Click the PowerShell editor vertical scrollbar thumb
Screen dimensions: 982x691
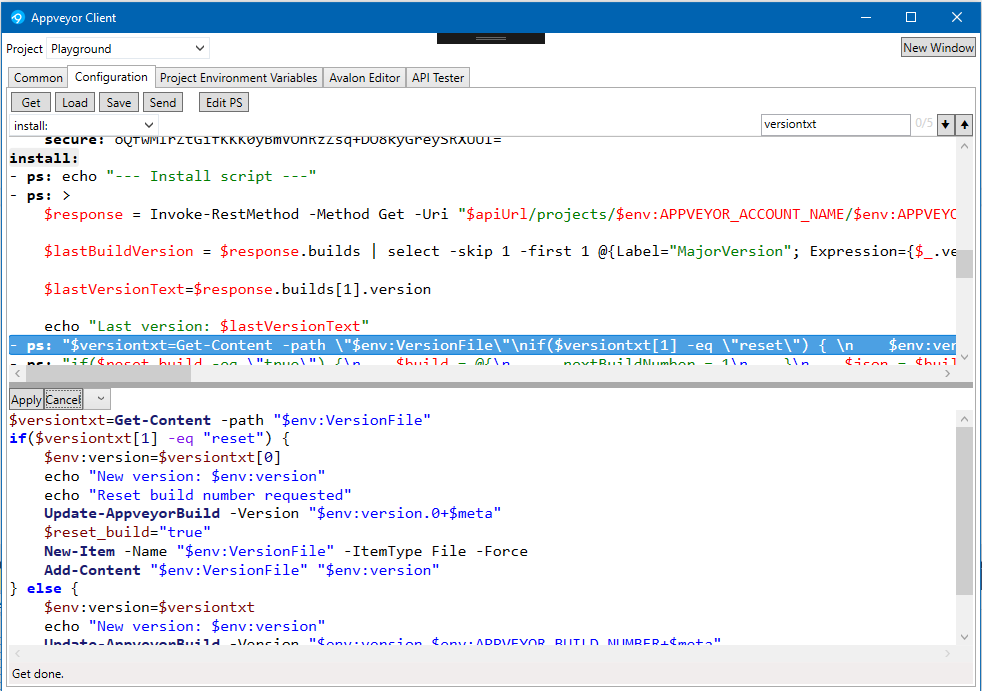click(964, 510)
